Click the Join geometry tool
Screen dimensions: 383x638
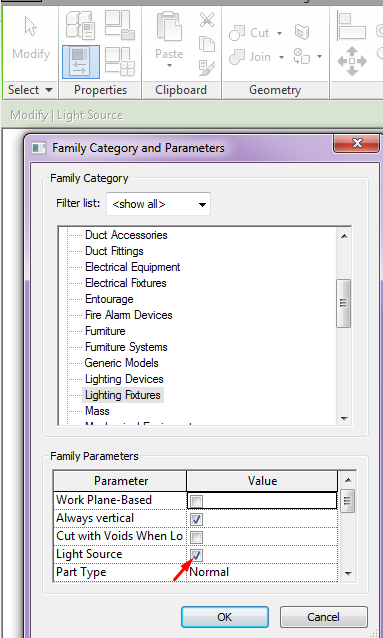click(250, 57)
